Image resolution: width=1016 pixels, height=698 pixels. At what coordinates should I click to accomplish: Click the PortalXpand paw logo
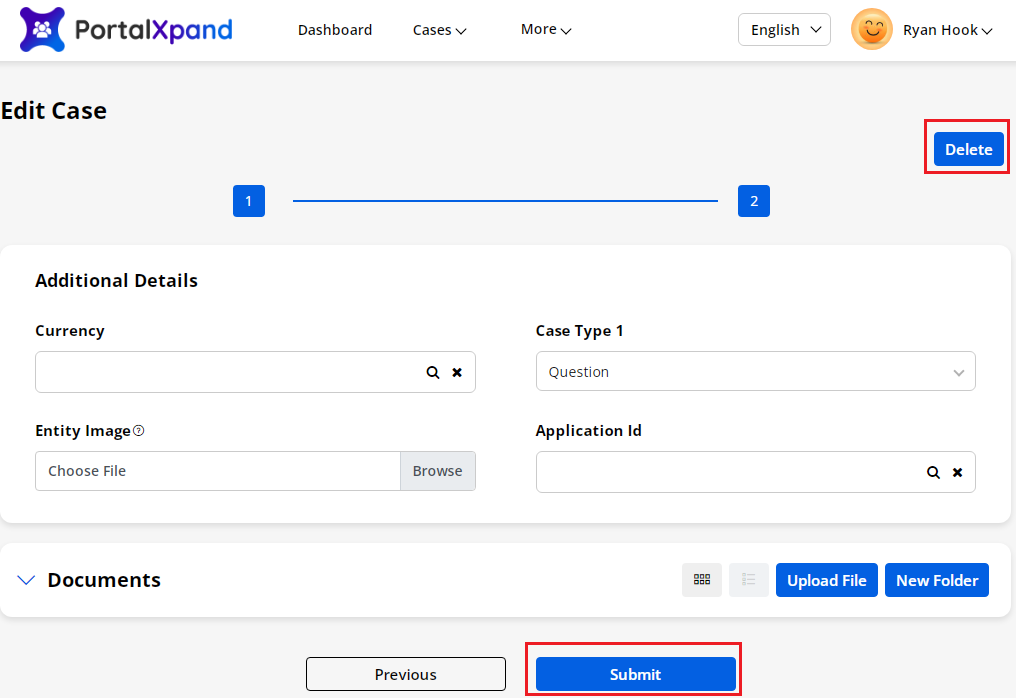pyautogui.click(x=42, y=30)
